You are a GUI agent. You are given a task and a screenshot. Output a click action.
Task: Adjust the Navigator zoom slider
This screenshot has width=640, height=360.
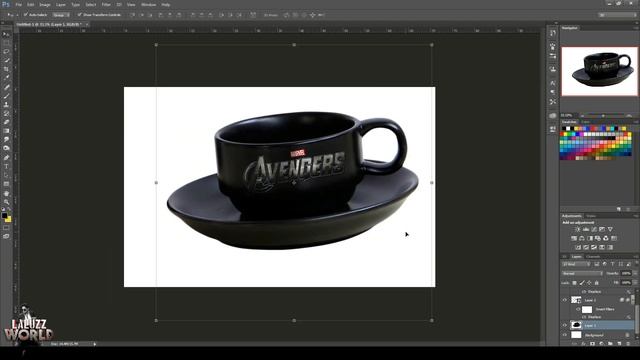pos(603,116)
